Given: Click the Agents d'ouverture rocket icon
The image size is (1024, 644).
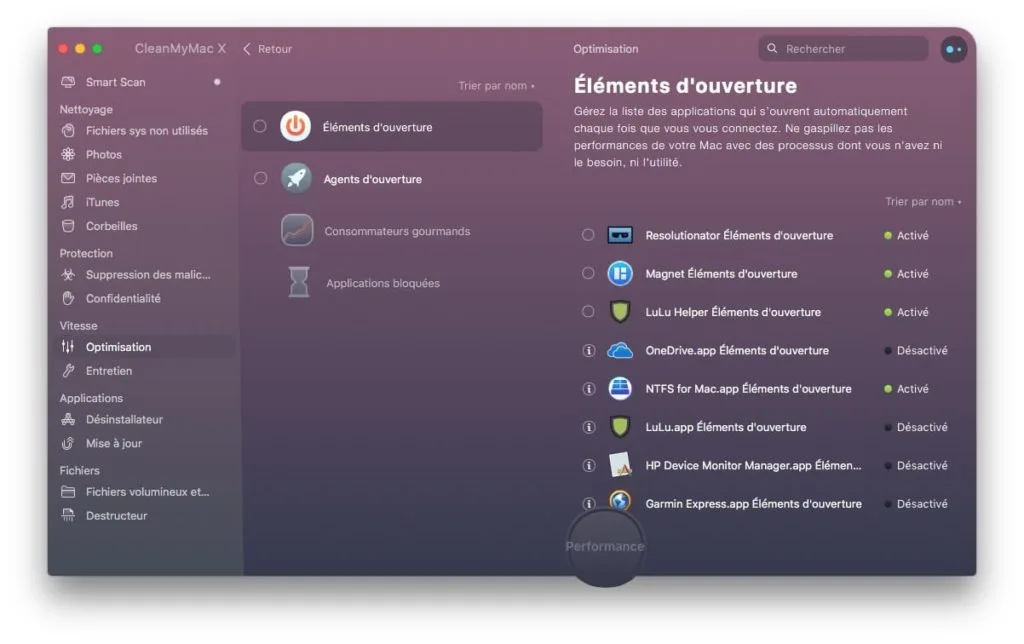Looking at the screenshot, I should point(296,178).
